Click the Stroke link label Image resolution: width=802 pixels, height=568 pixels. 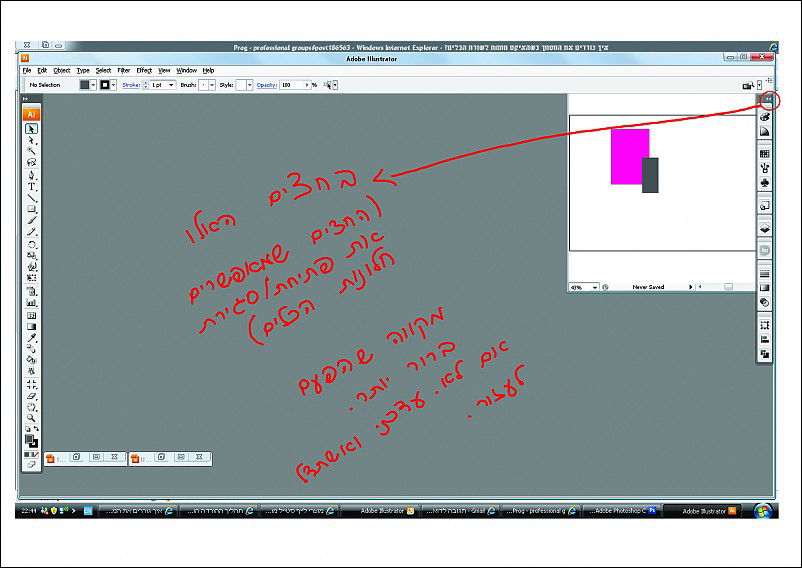coord(131,85)
